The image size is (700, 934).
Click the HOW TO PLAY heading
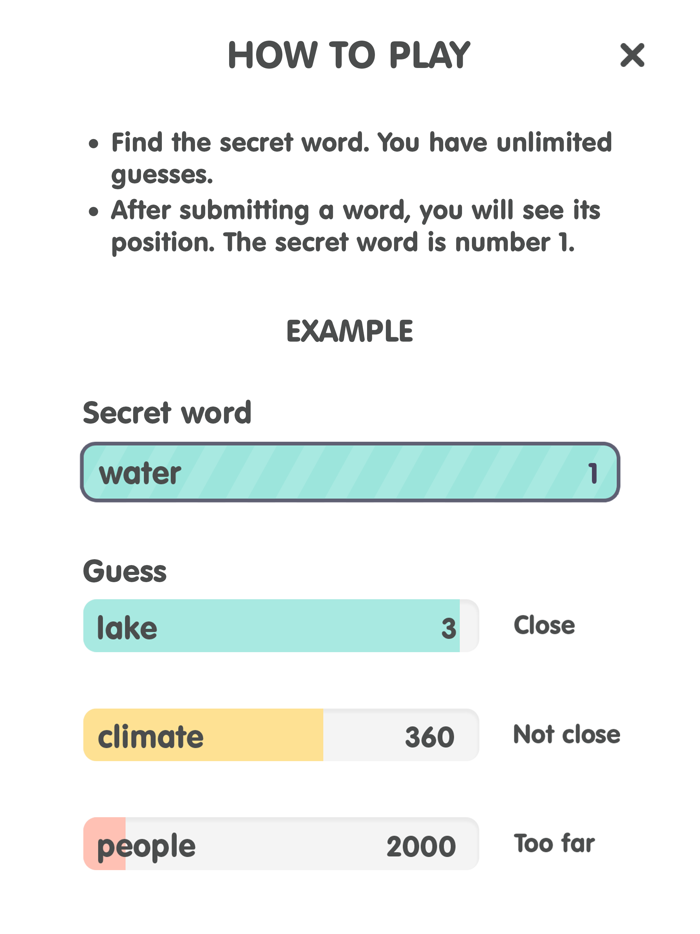[349, 56]
